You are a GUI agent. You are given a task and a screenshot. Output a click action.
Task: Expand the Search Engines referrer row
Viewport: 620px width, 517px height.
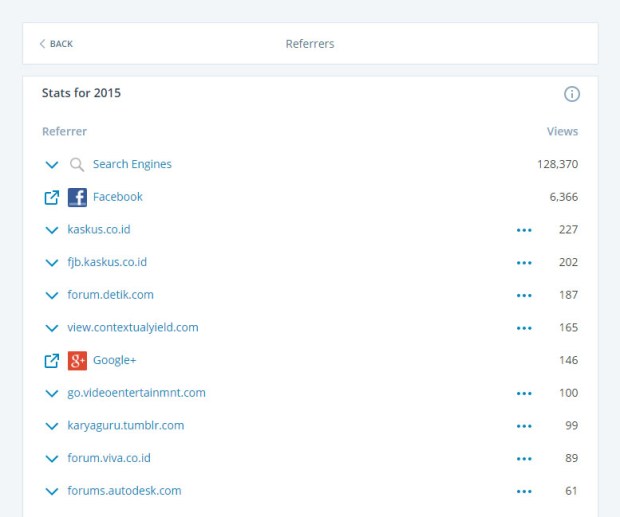click(x=52, y=165)
